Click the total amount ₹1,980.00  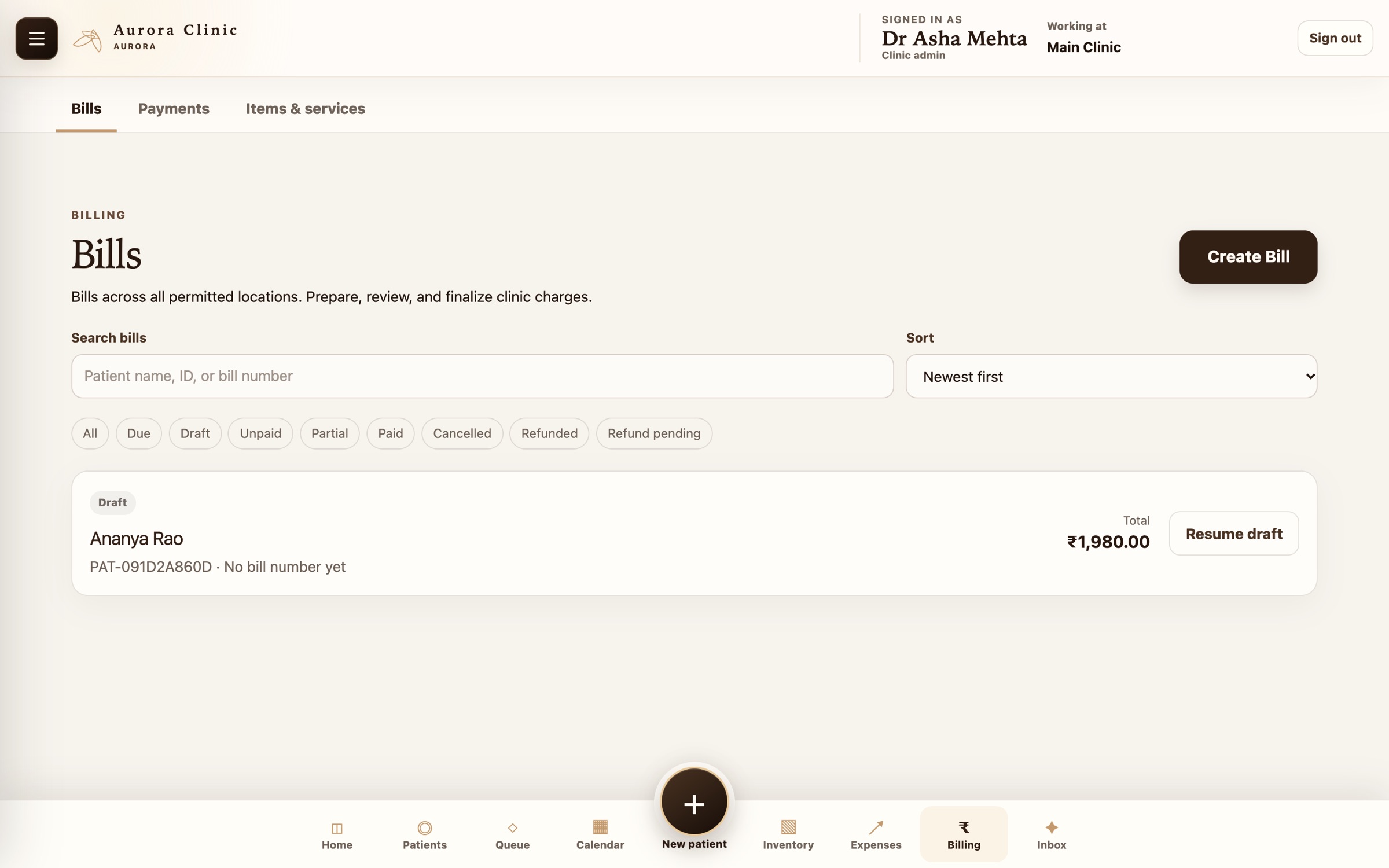click(1108, 542)
